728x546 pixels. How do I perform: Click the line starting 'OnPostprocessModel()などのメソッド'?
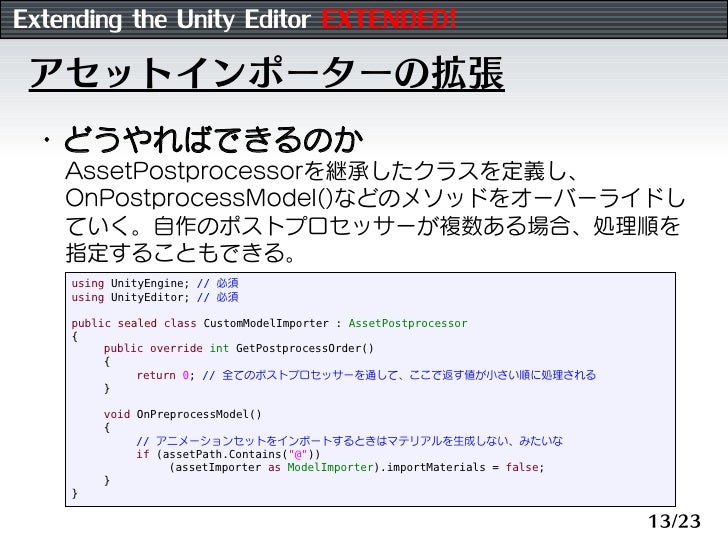click(x=375, y=198)
